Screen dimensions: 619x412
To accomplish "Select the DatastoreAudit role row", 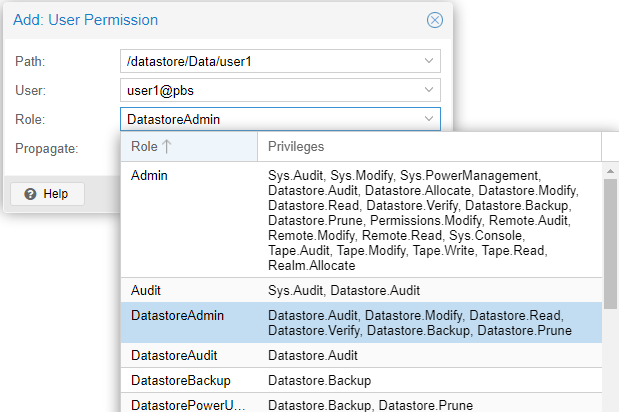I will pyautogui.click(x=361, y=355).
